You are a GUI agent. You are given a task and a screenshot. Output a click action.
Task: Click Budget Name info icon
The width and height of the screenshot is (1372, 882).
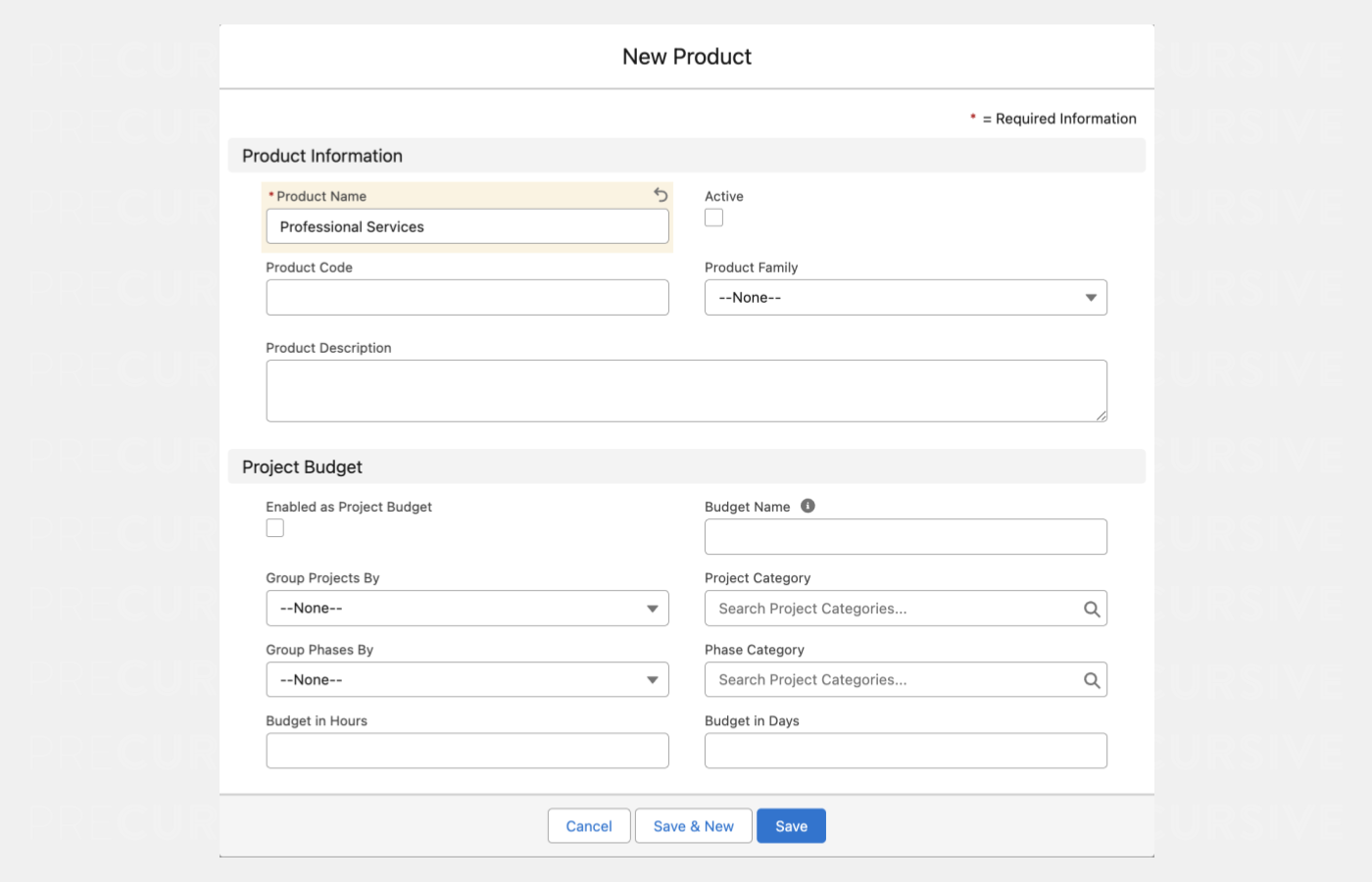[x=808, y=506]
